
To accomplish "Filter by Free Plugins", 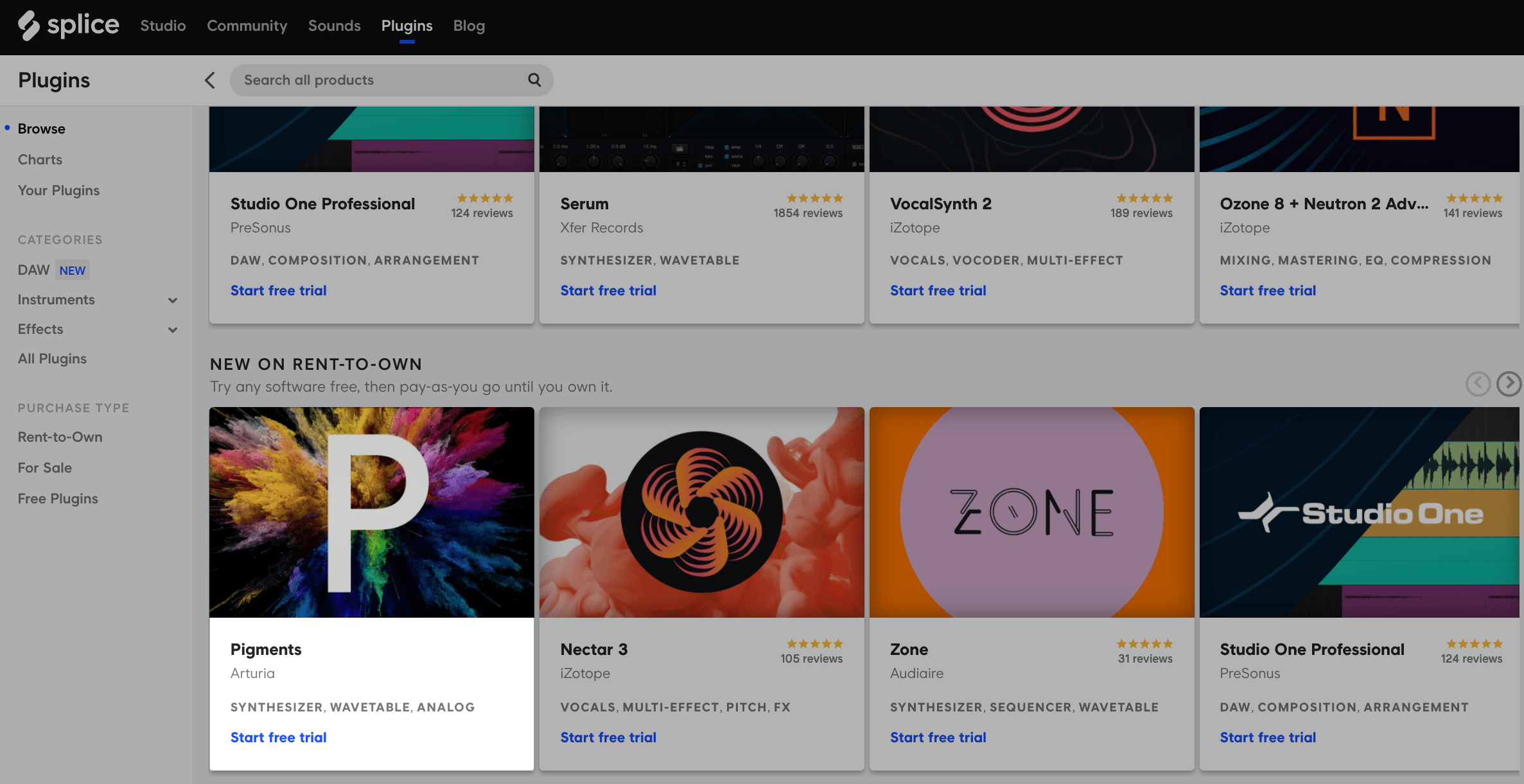I will point(58,498).
